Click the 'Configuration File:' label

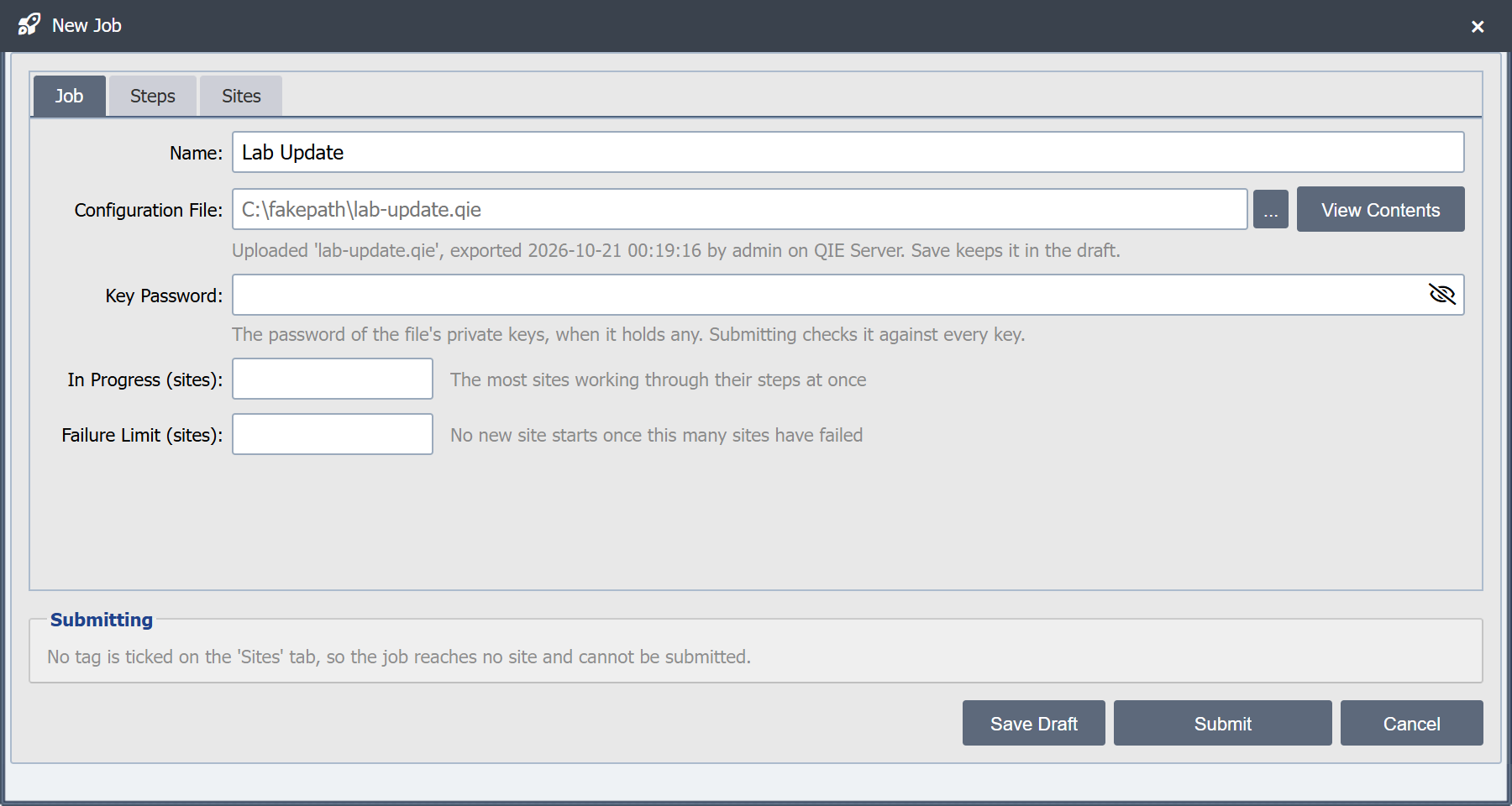click(149, 210)
